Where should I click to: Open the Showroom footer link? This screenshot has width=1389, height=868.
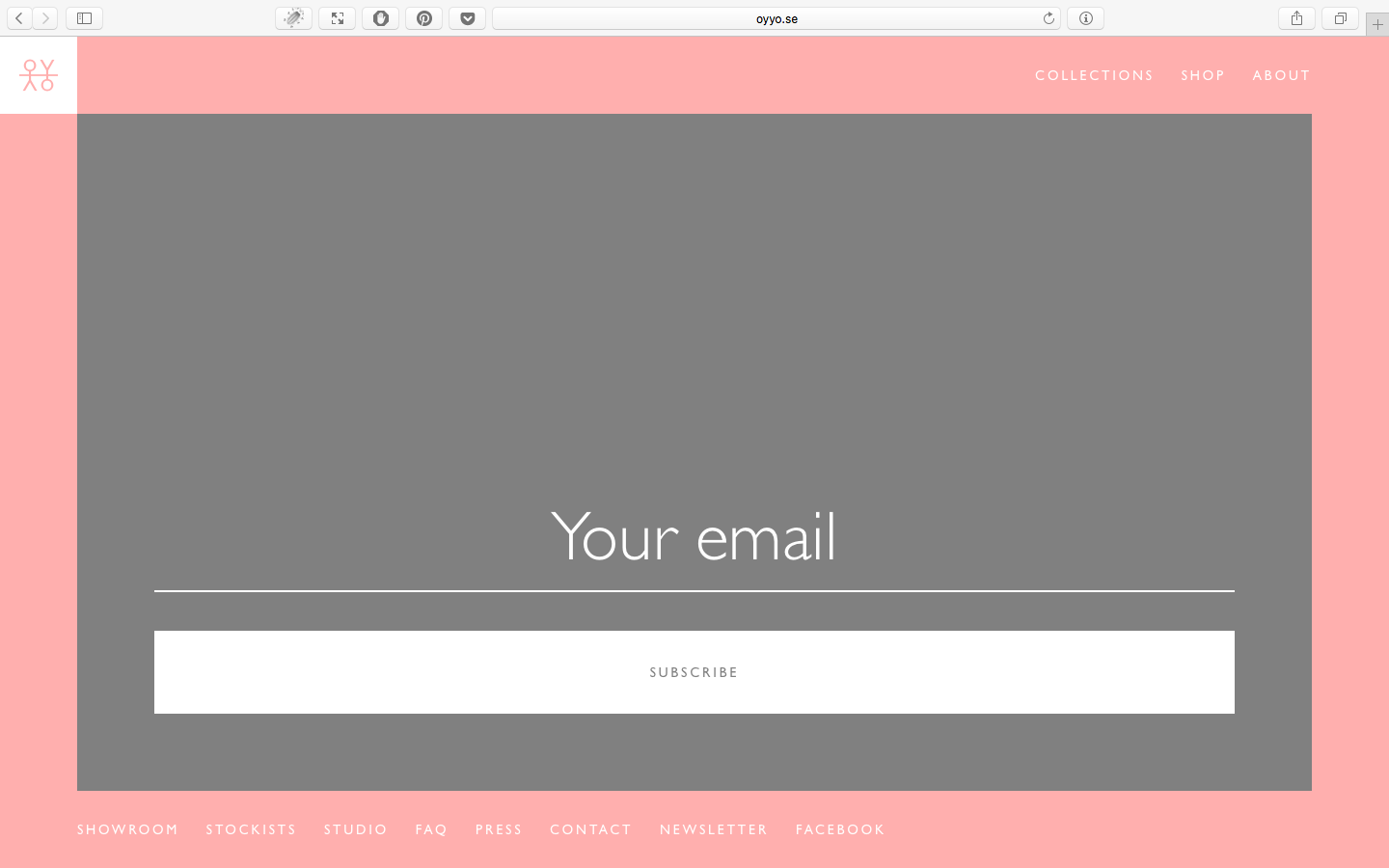(x=127, y=829)
